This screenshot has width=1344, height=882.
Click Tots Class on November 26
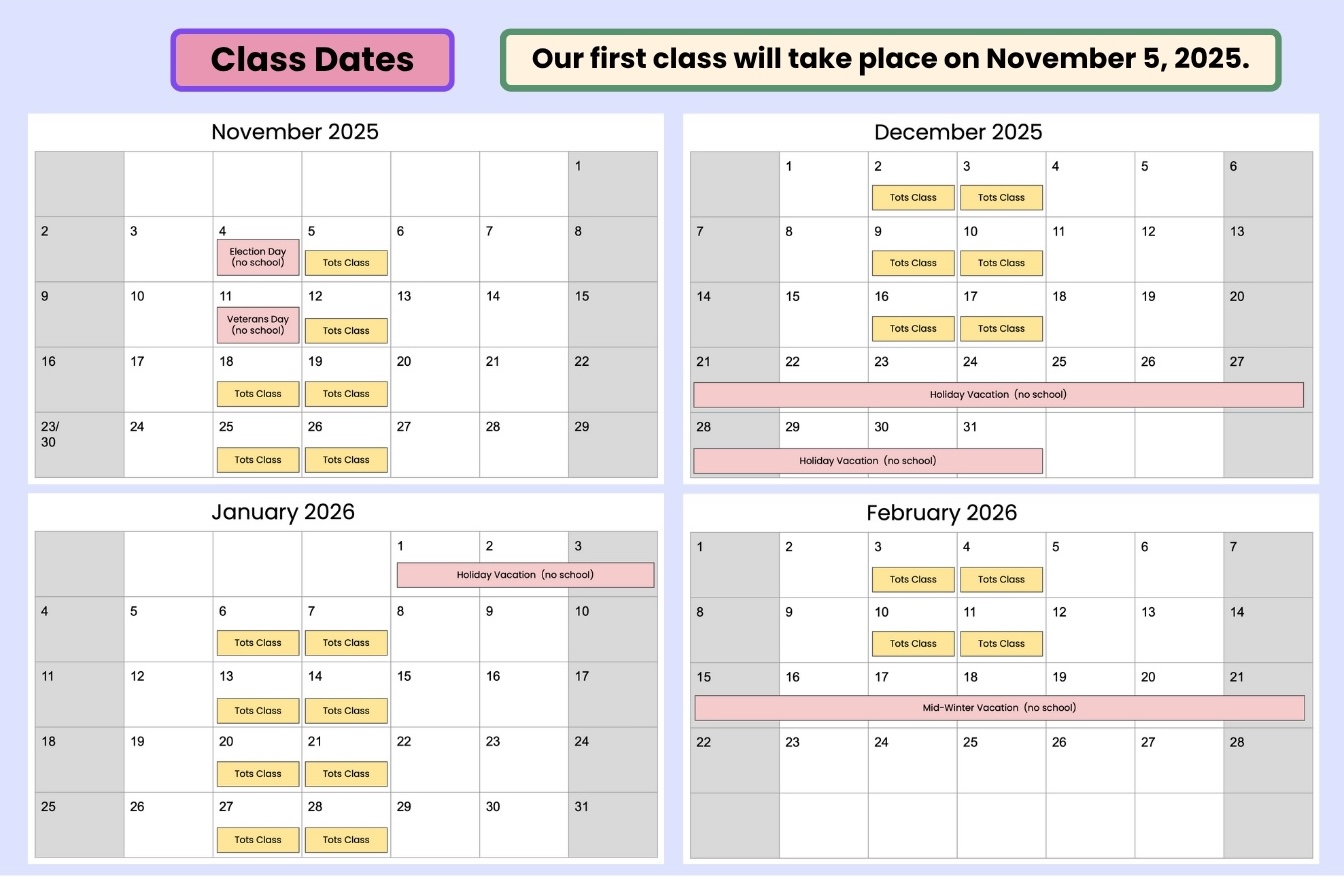tap(346, 460)
